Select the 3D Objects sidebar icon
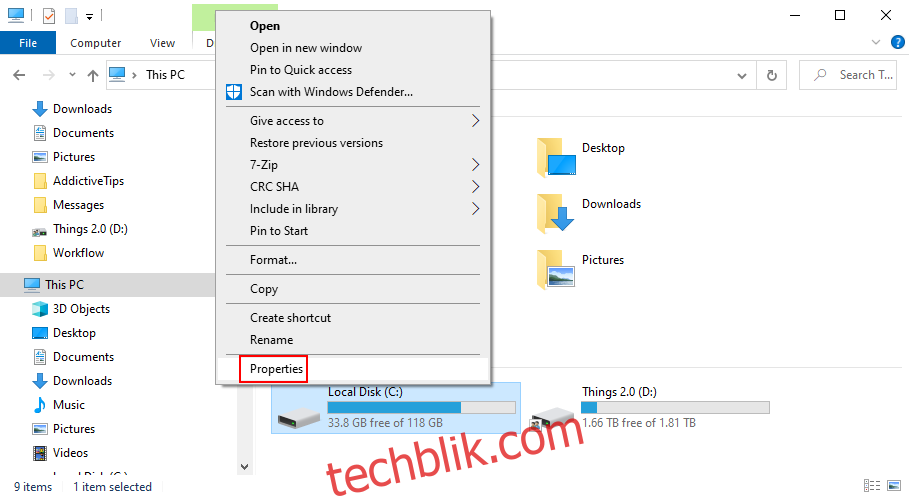909x498 pixels. [x=40, y=309]
